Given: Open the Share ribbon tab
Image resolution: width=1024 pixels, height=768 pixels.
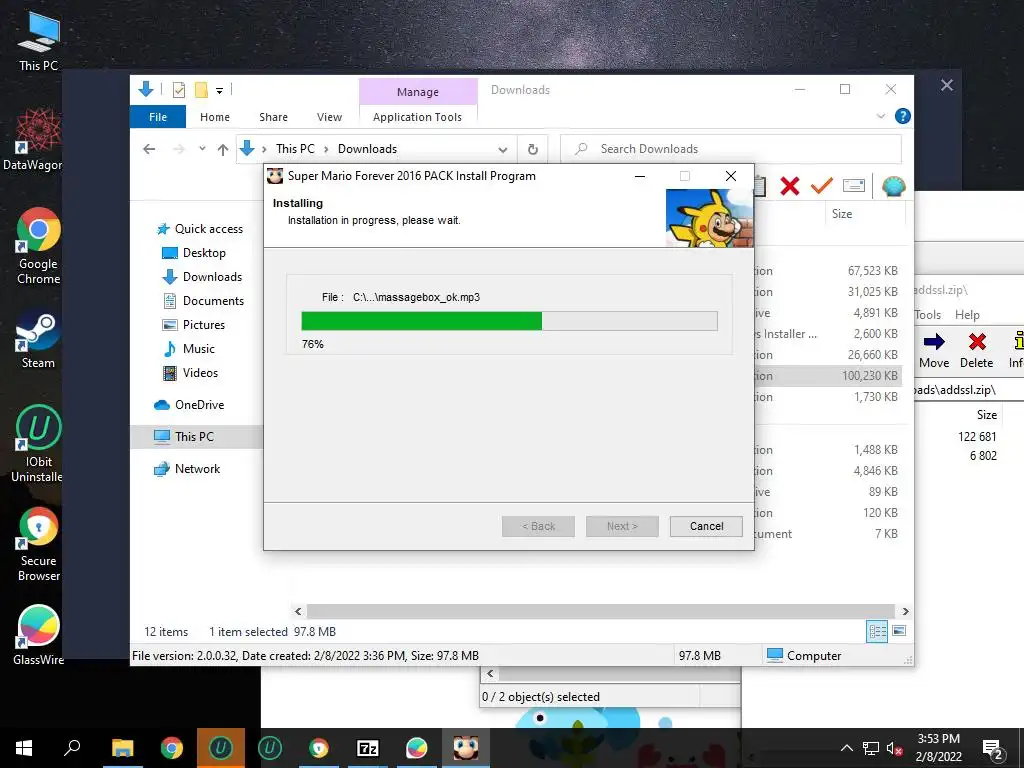Looking at the screenshot, I should pos(273,117).
